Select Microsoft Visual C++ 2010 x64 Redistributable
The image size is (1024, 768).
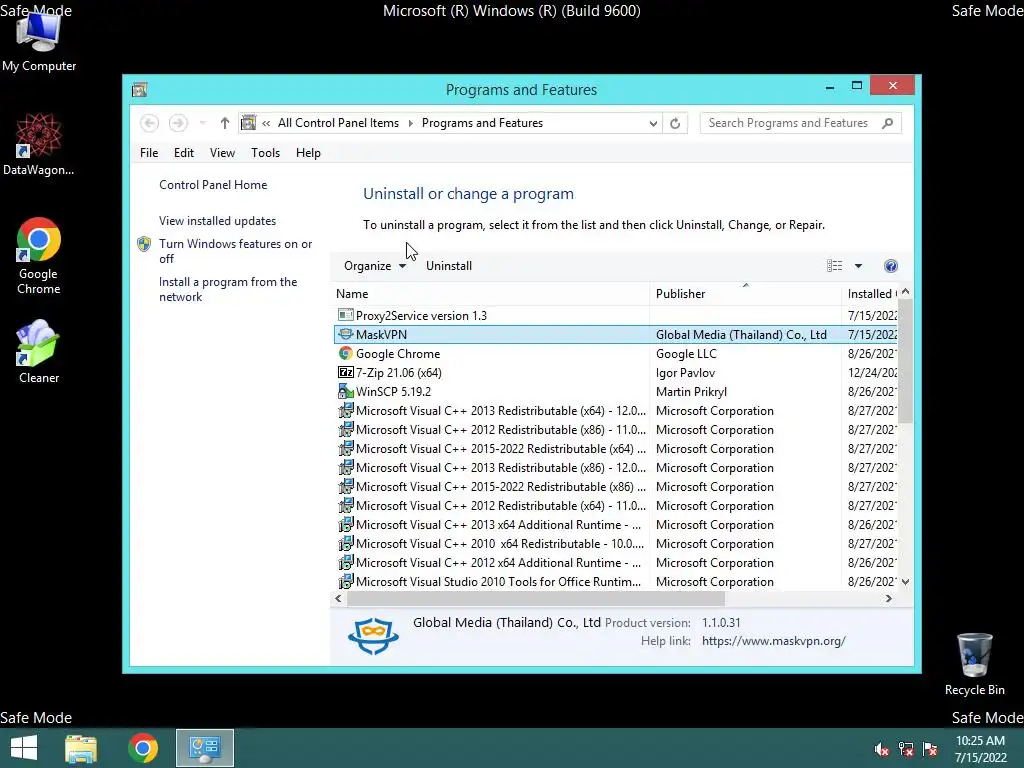pos(614,543)
